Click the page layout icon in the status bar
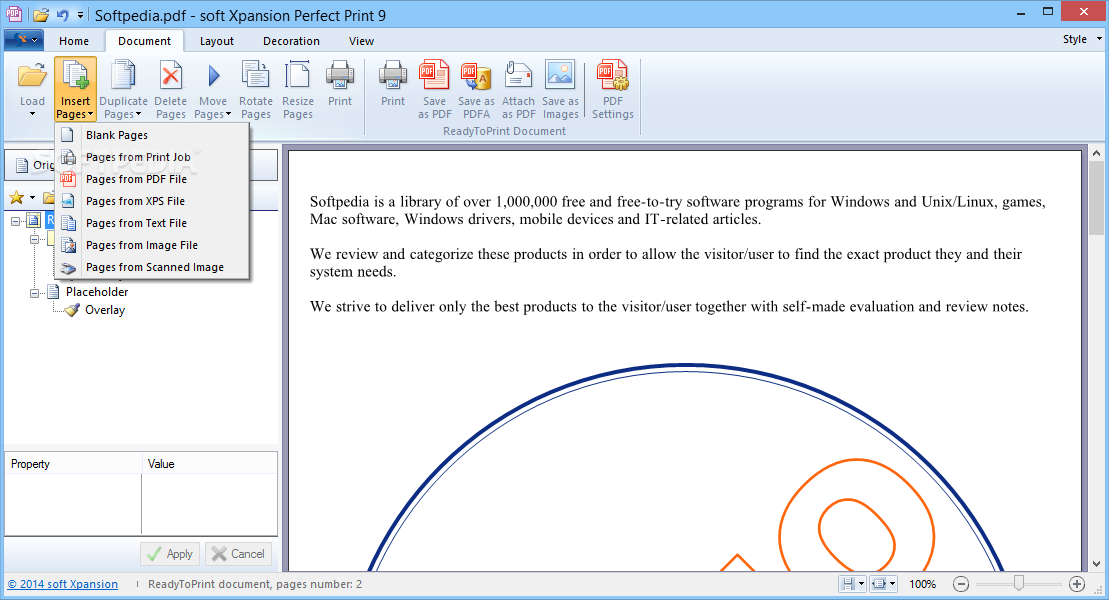Image resolution: width=1109 pixels, height=600 pixels. click(x=847, y=584)
